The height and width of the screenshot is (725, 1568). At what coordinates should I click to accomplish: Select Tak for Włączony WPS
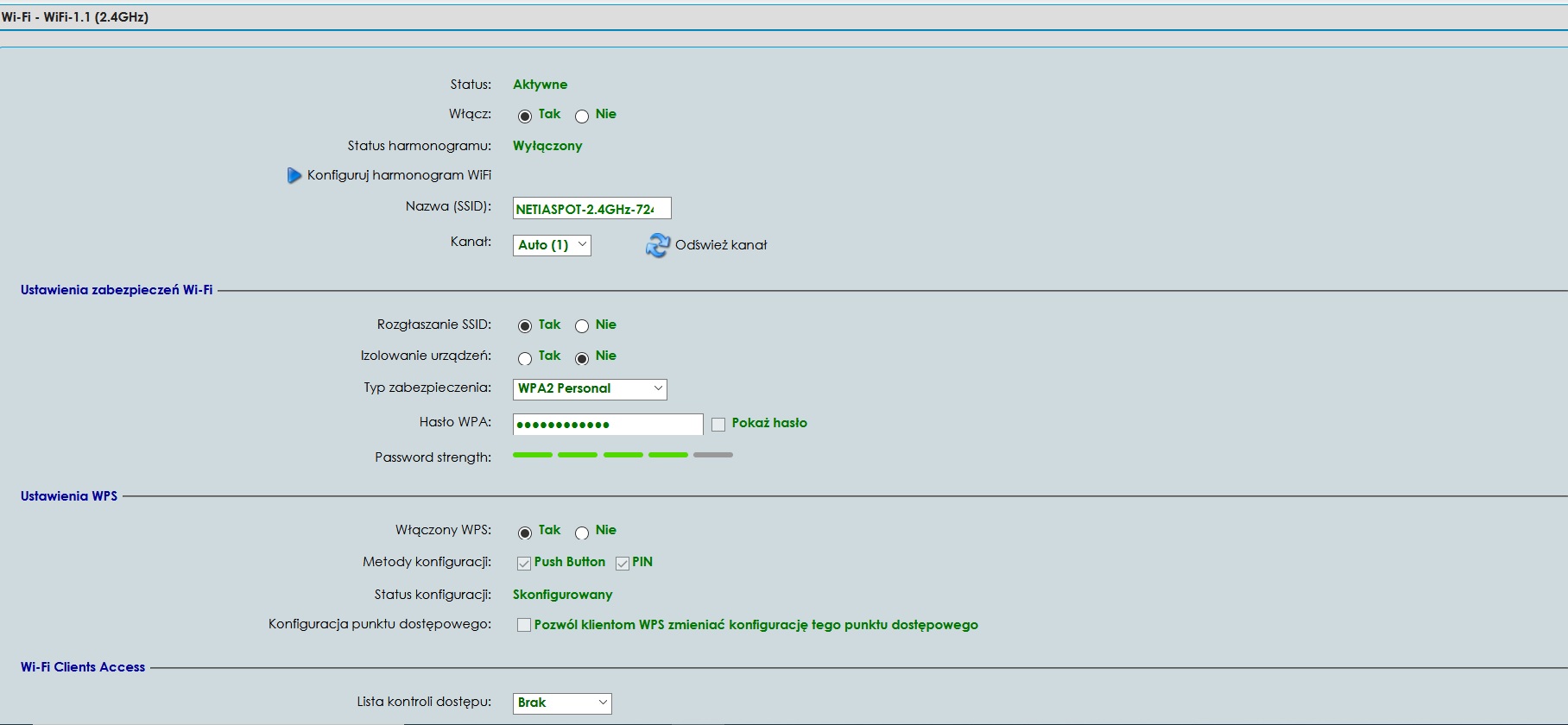(525, 533)
